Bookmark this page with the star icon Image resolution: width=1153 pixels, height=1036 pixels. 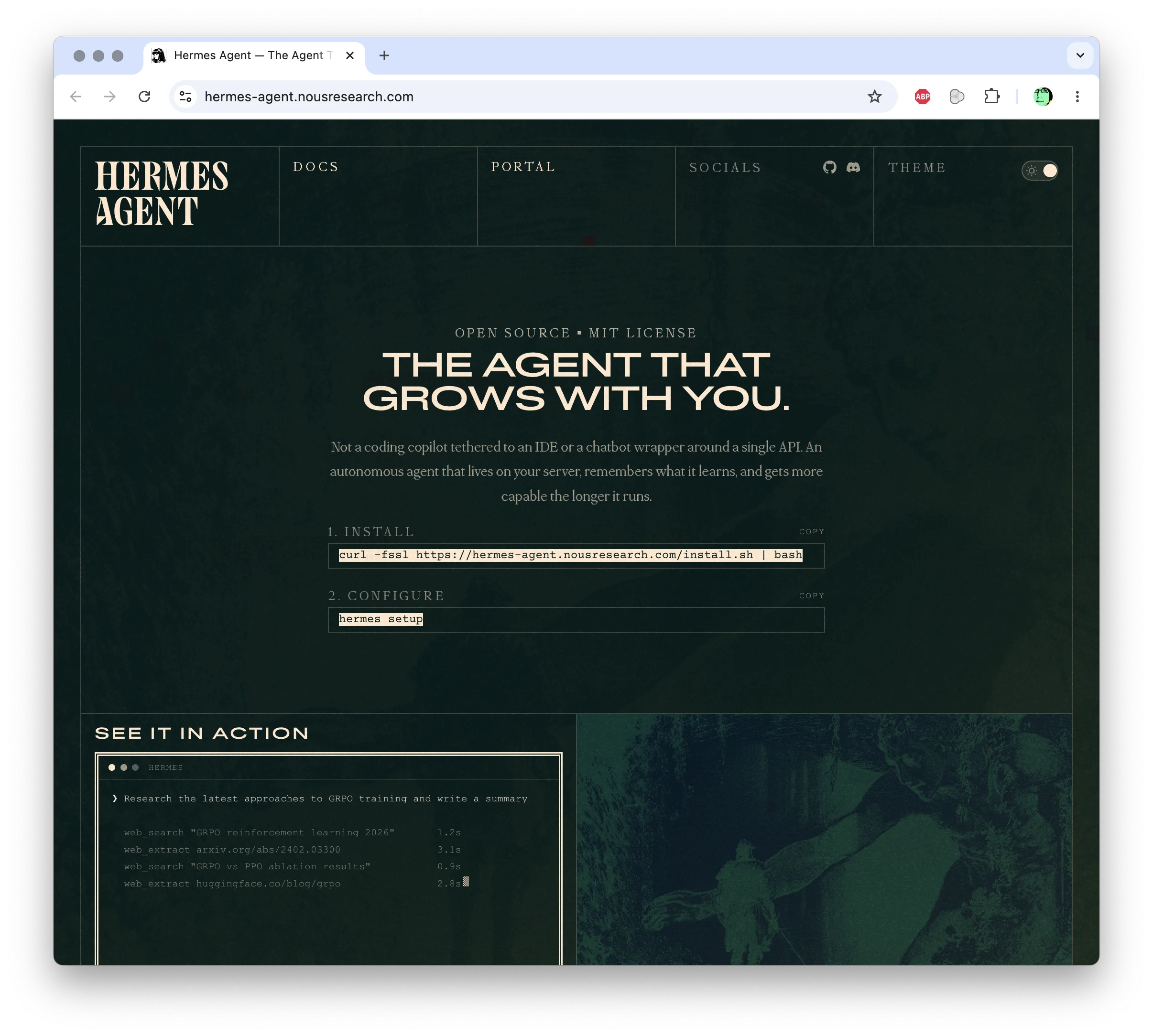[x=875, y=97]
